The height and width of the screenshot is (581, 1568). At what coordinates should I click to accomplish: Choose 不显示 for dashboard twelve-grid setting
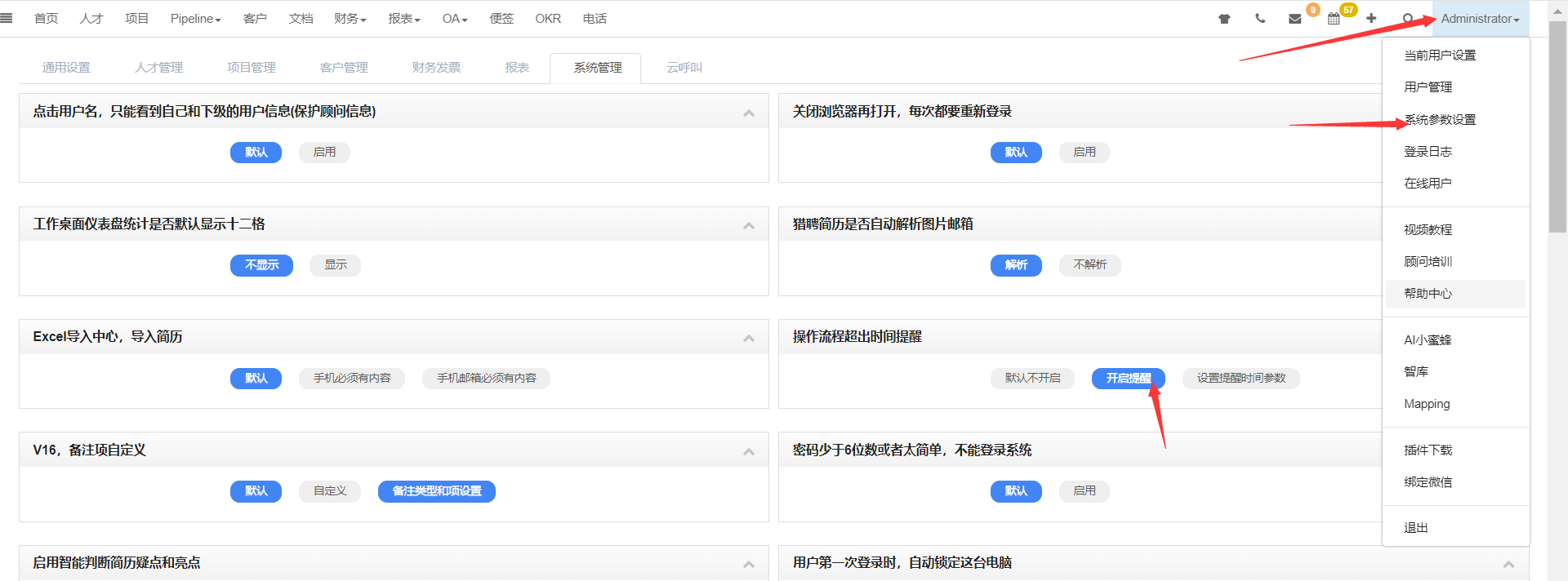pos(261,265)
